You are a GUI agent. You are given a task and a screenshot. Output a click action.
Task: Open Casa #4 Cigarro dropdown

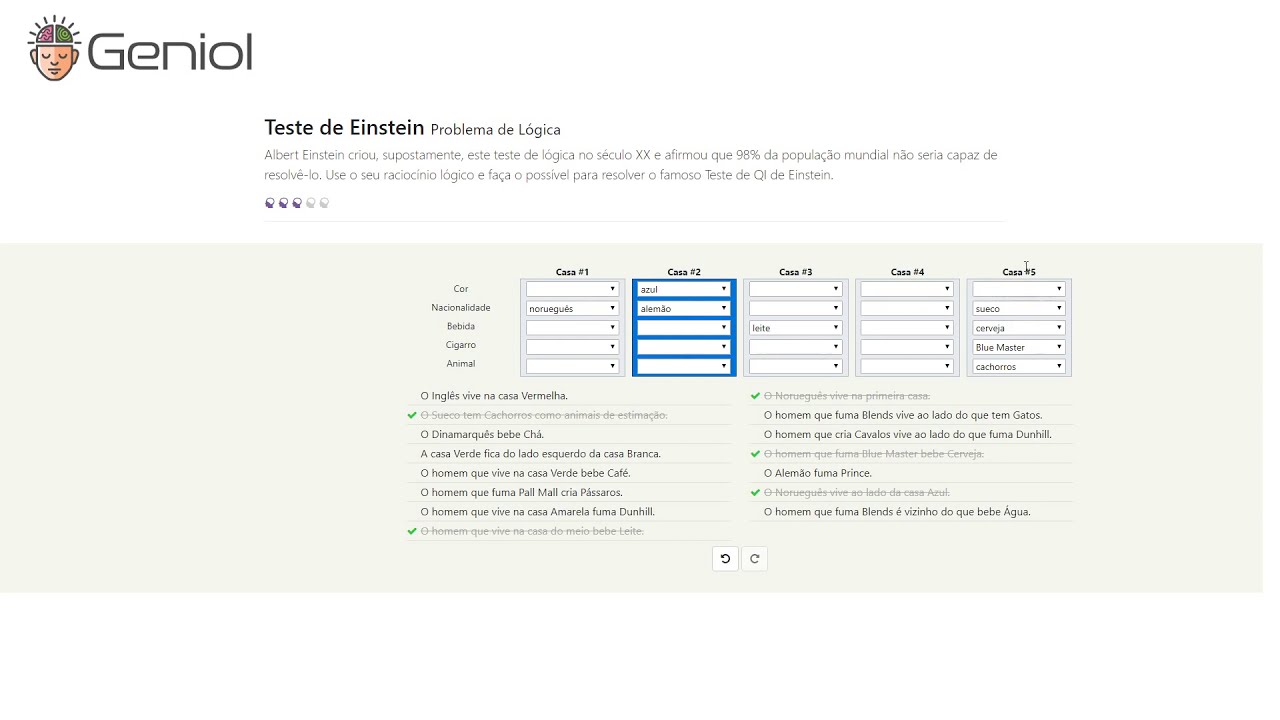tap(907, 347)
